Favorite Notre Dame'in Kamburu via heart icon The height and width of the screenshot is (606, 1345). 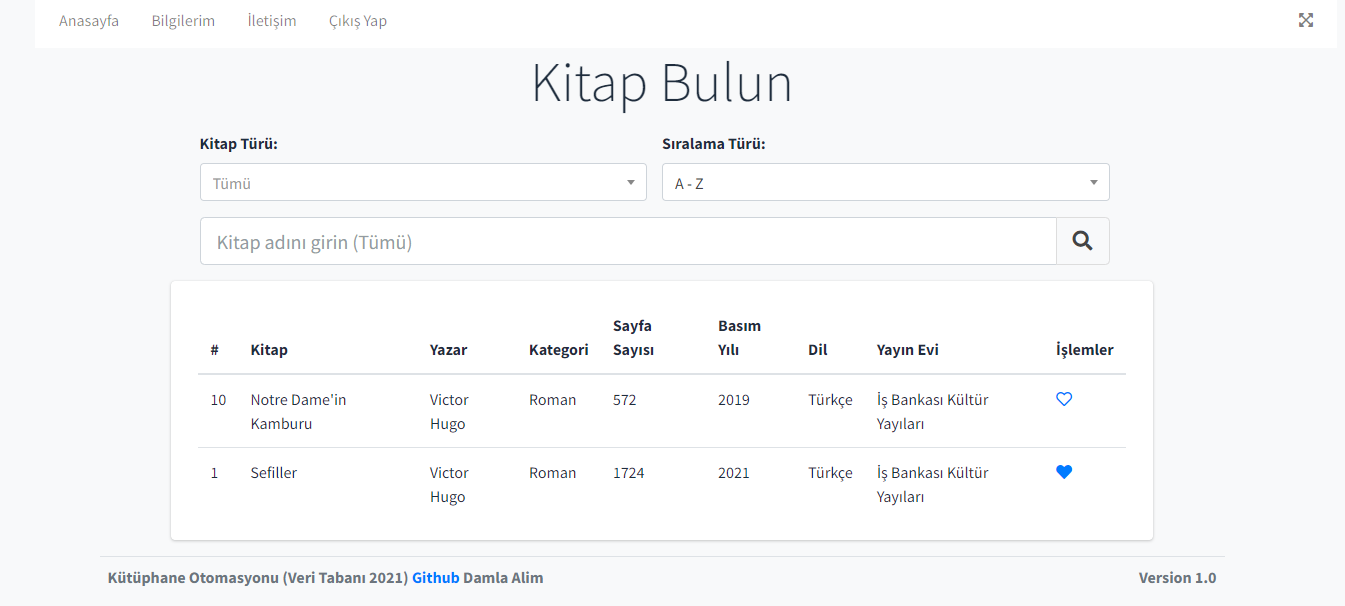1064,399
